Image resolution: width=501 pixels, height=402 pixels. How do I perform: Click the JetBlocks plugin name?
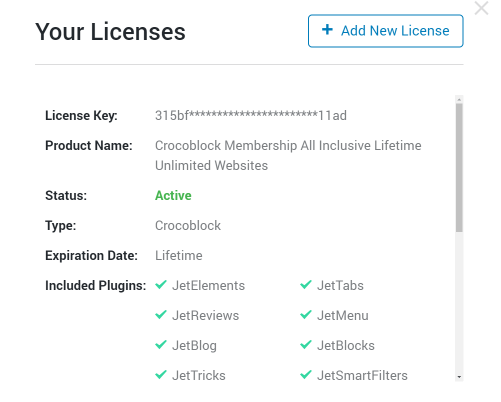346,346
